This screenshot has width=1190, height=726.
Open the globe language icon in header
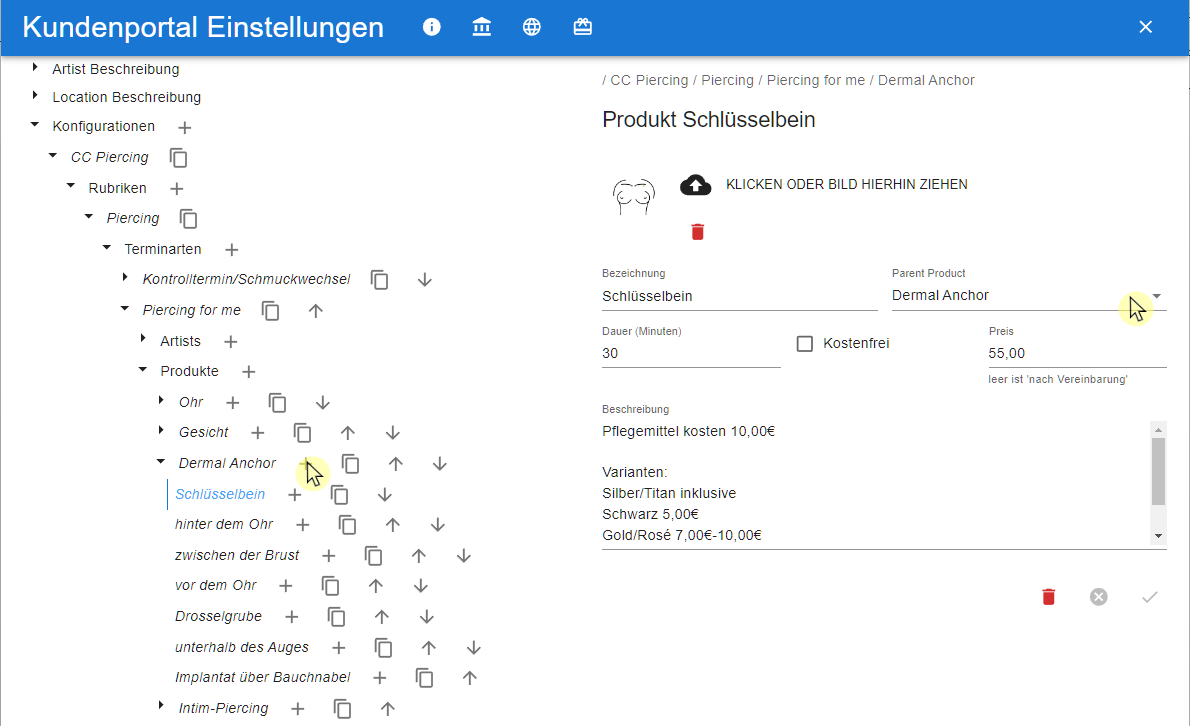pos(532,27)
